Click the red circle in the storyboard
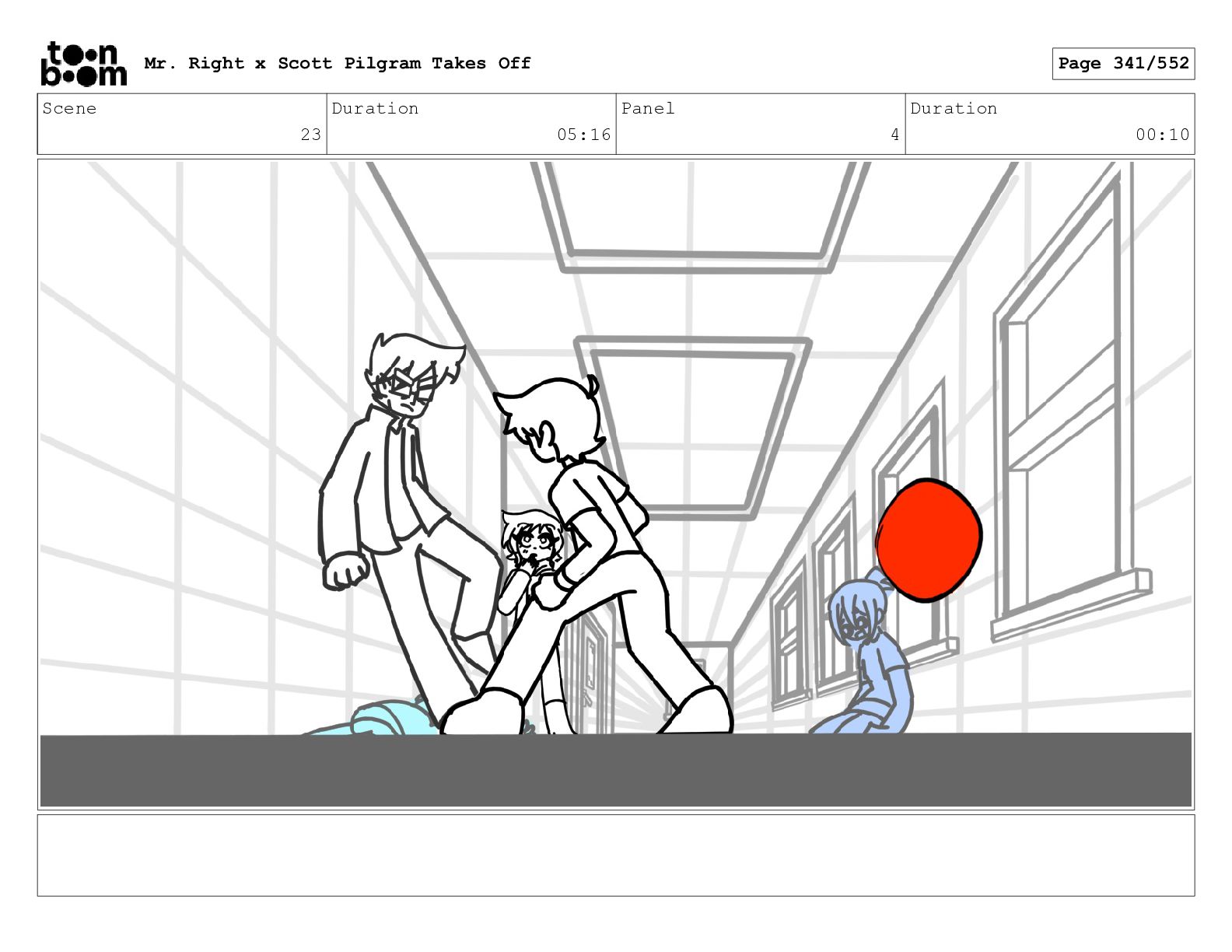 (x=929, y=540)
